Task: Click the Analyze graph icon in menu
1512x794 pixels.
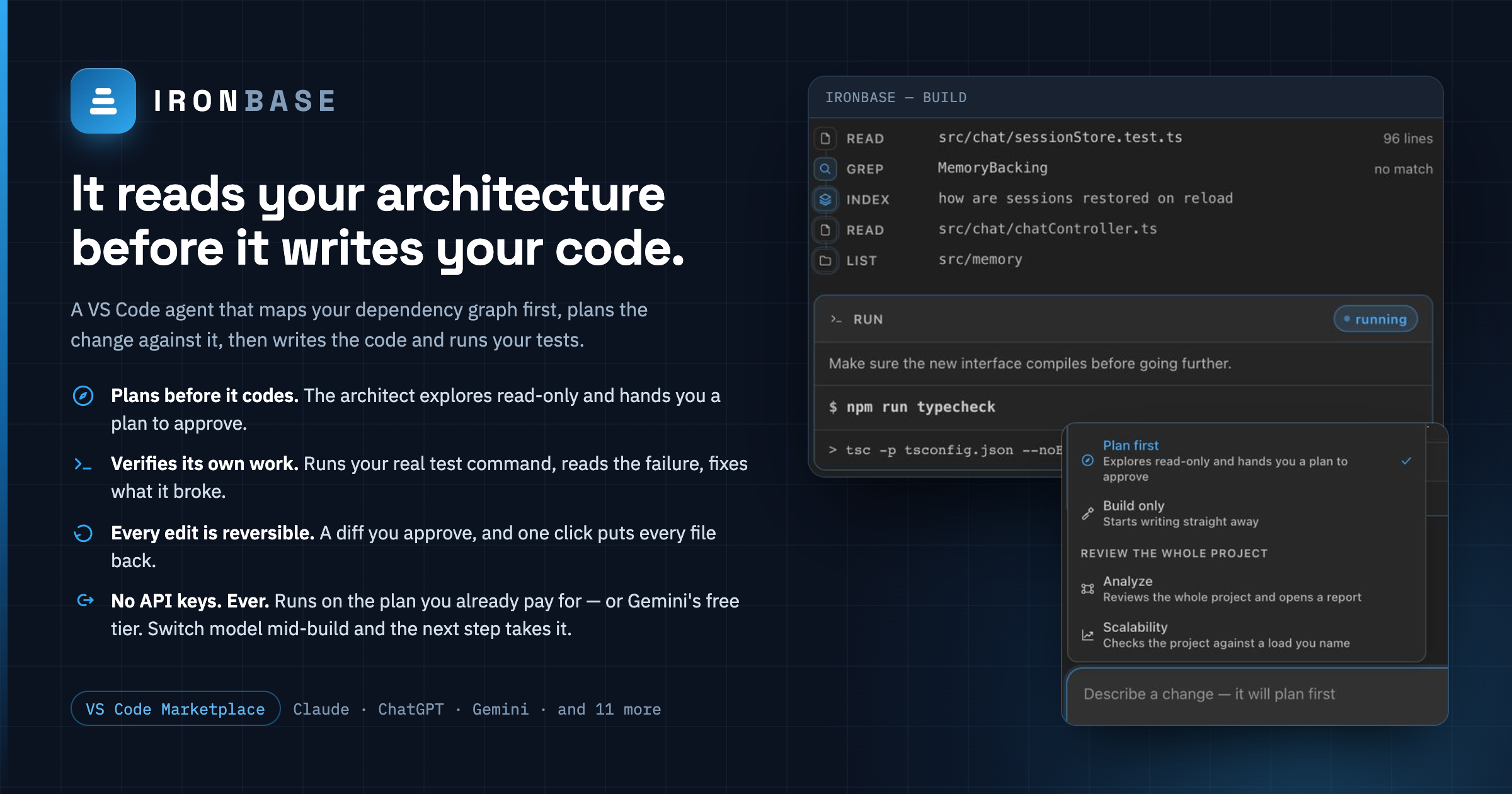Action: (x=1087, y=589)
